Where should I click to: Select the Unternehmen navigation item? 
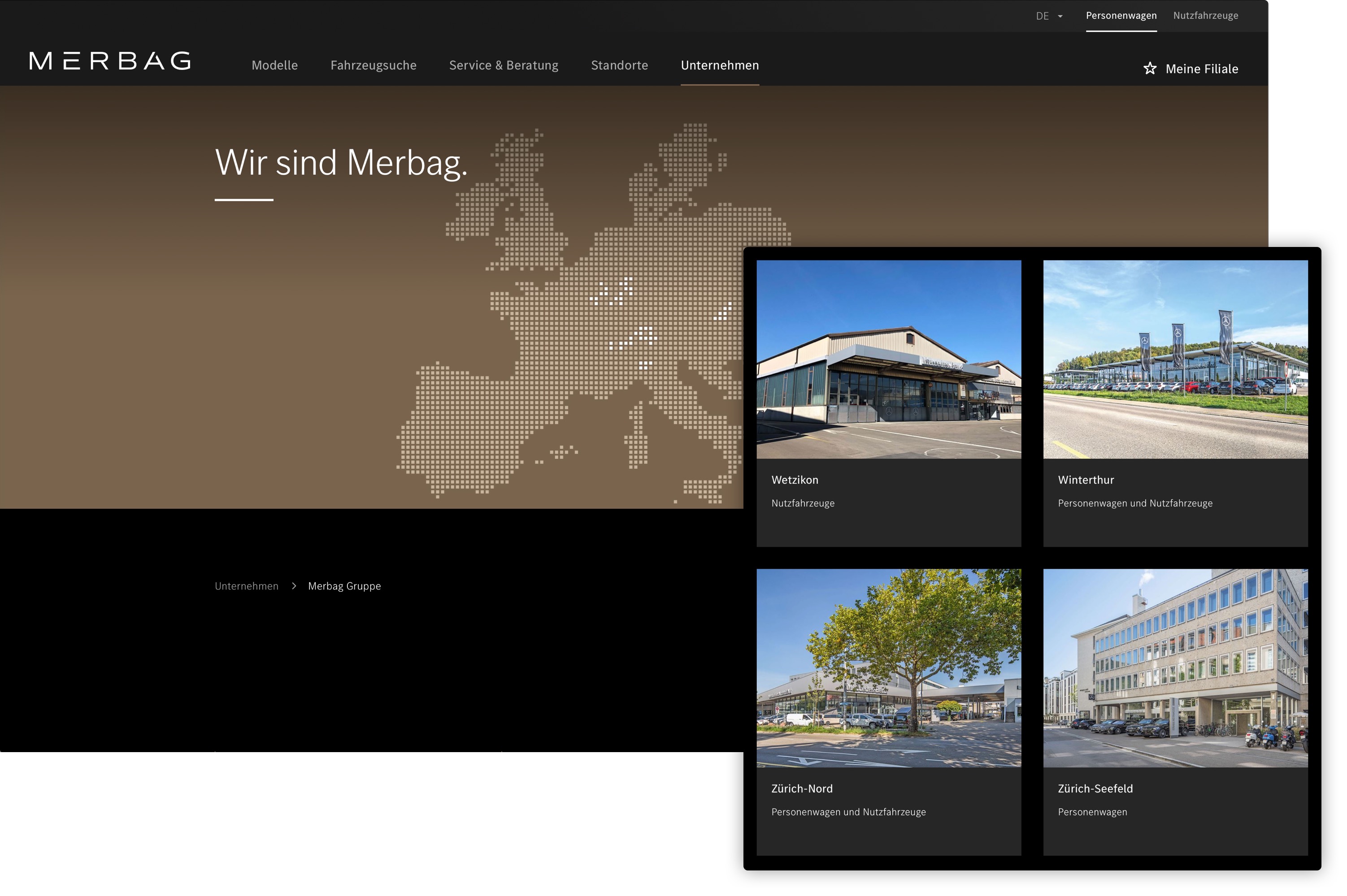pos(720,65)
